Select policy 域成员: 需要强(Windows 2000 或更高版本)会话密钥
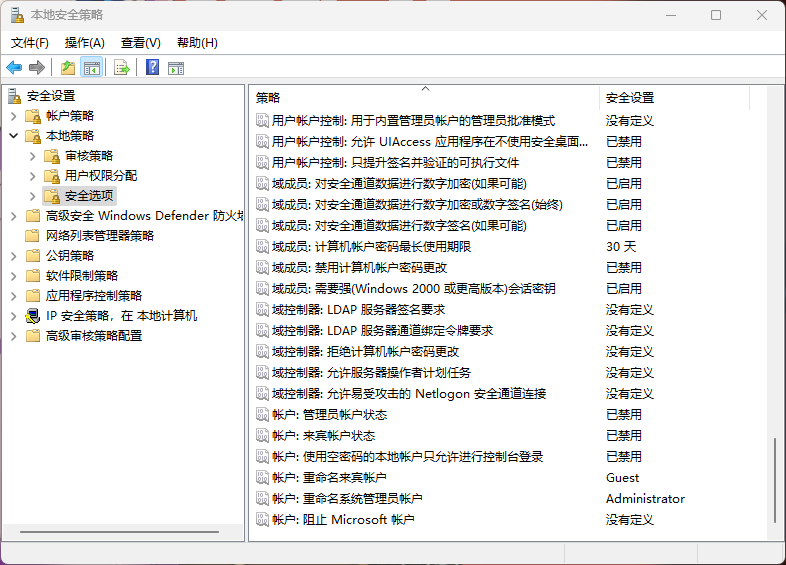 coord(414,289)
